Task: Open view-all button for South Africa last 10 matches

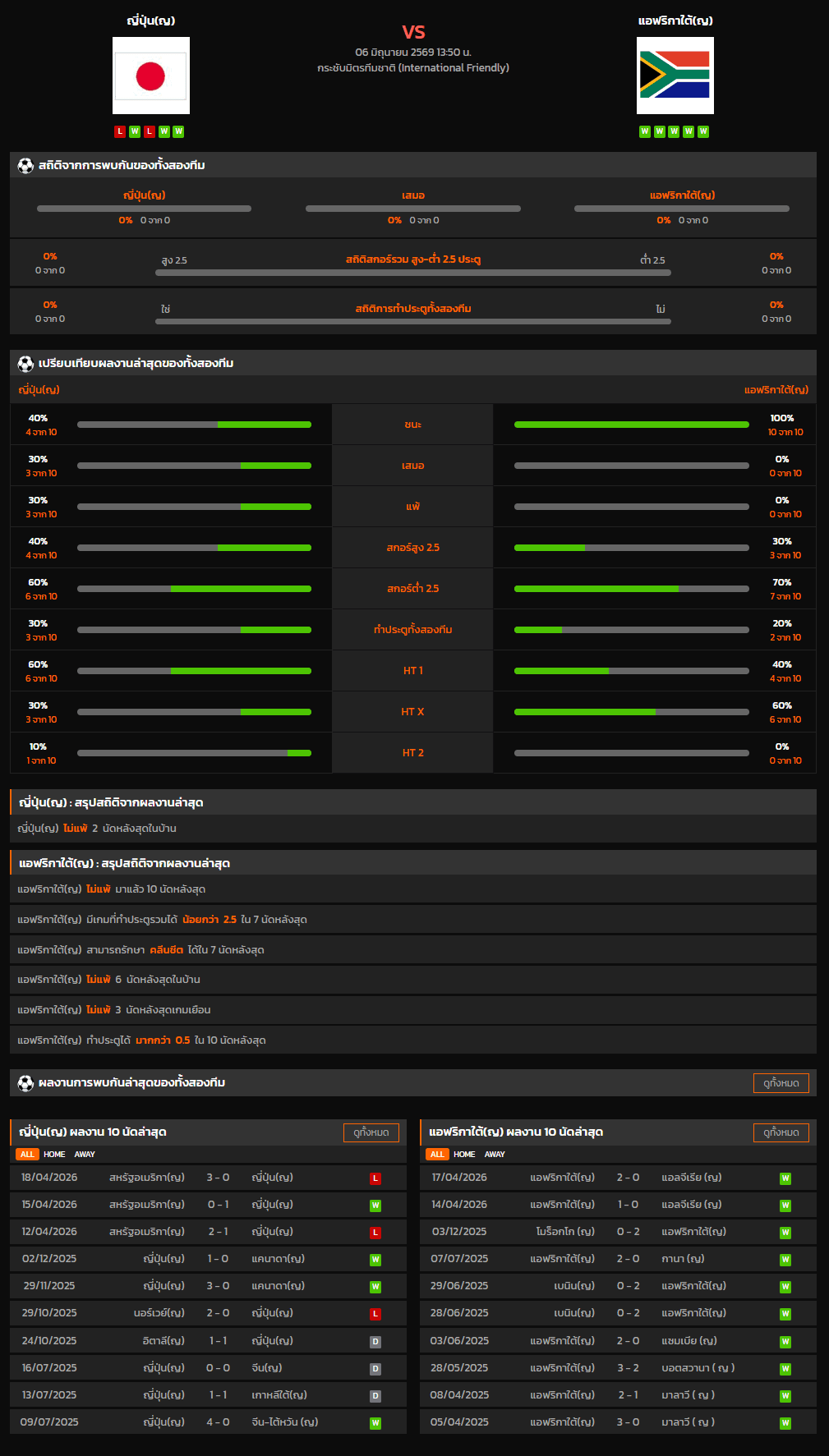Action: [781, 1132]
